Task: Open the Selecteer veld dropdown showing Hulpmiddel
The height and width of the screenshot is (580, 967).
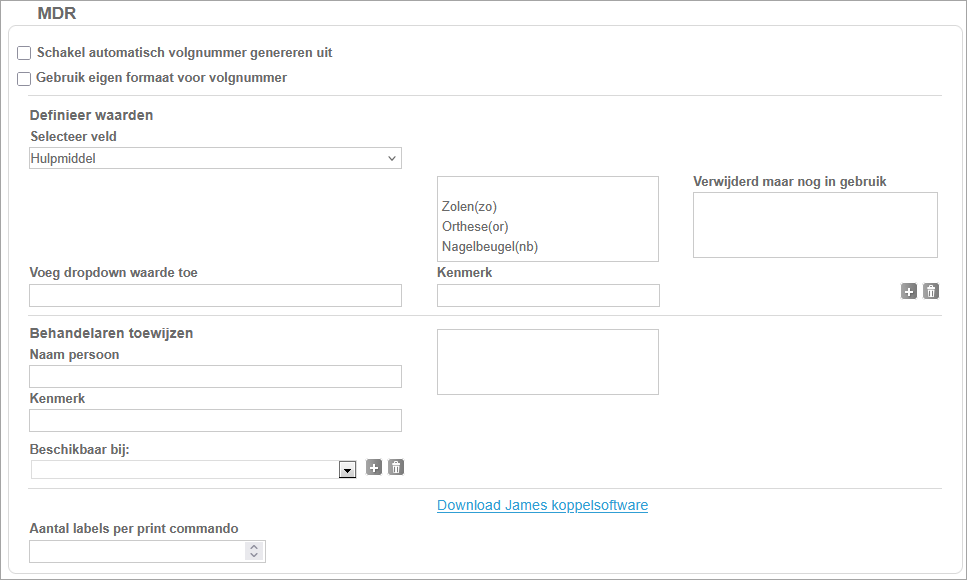Action: coord(215,158)
